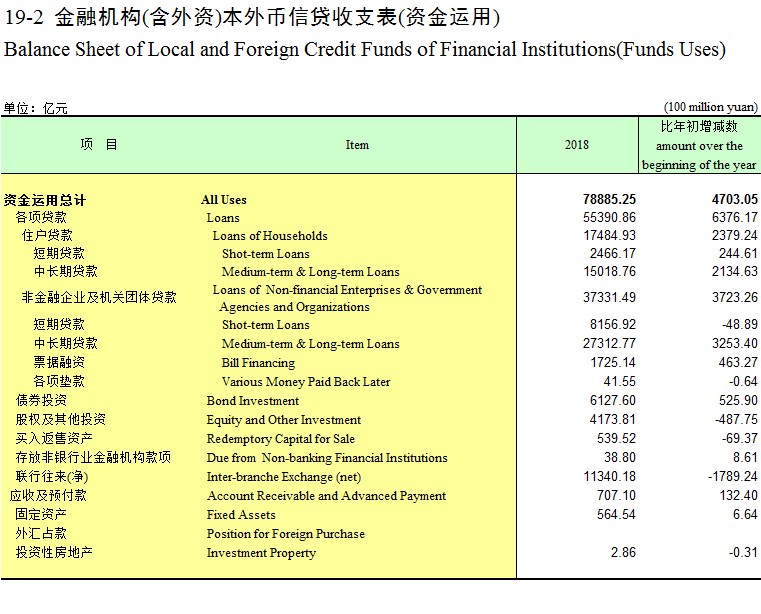Click the value -487.75
The height and width of the screenshot is (614, 761).
click(736, 419)
